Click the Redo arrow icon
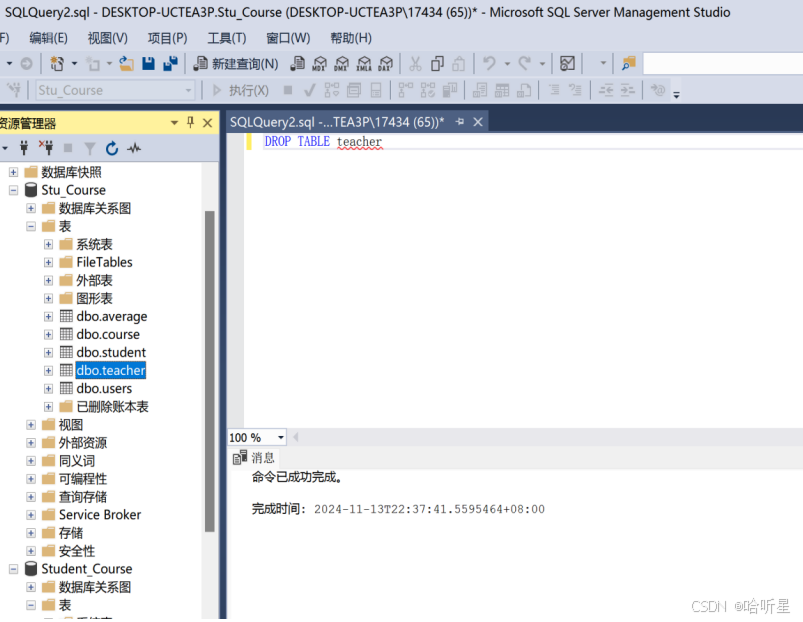803x622 pixels. (524, 63)
